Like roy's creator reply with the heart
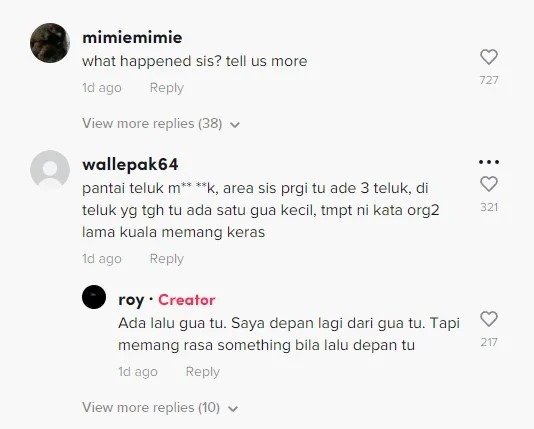 pyautogui.click(x=489, y=319)
